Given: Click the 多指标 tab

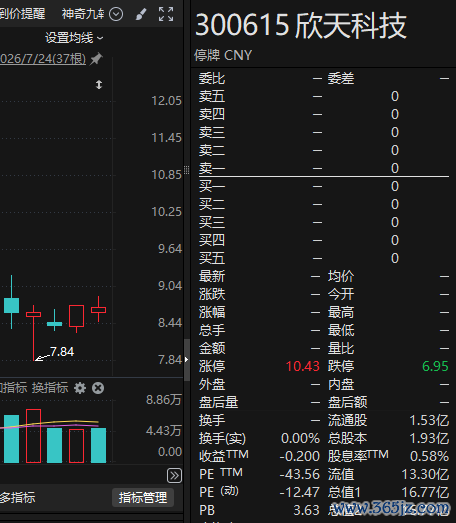Looking at the screenshot, I should (x=18, y=498).
